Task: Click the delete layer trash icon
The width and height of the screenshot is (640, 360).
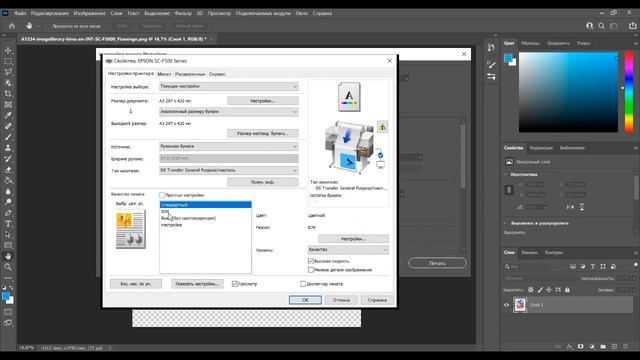Action: click(625, 347)
